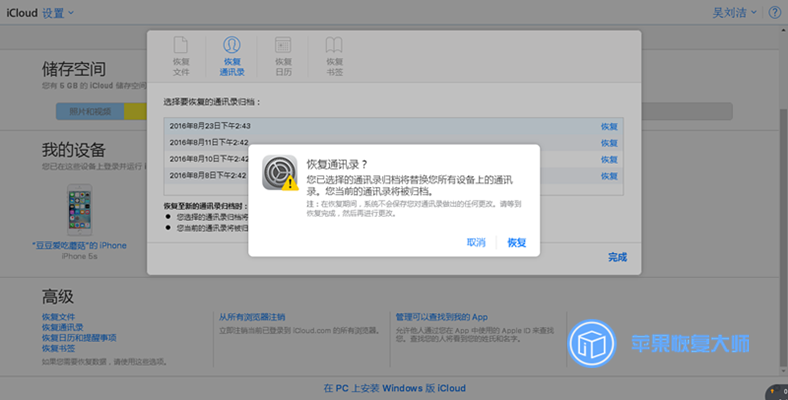This screenshot has height=400, width=788.
Task: Open 恢复日历和提醒事项 link
Action: pos(79,338)
